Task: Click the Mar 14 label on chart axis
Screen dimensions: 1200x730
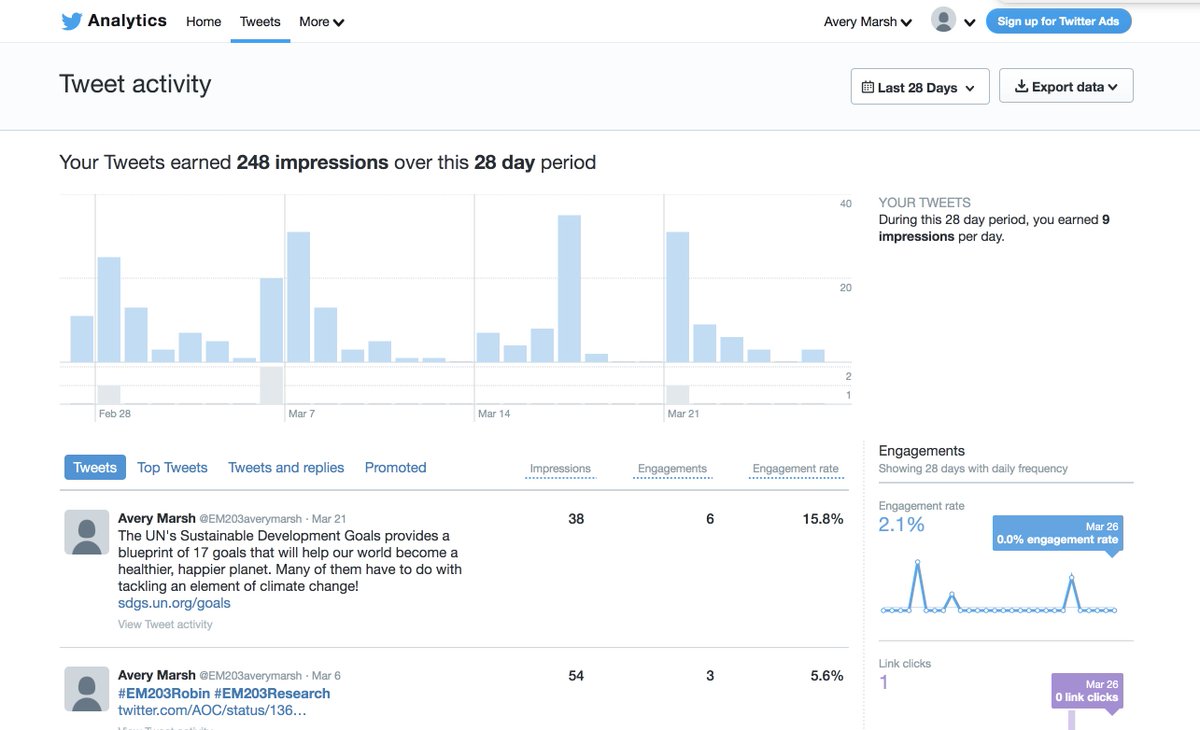Action: pos(494,413)
